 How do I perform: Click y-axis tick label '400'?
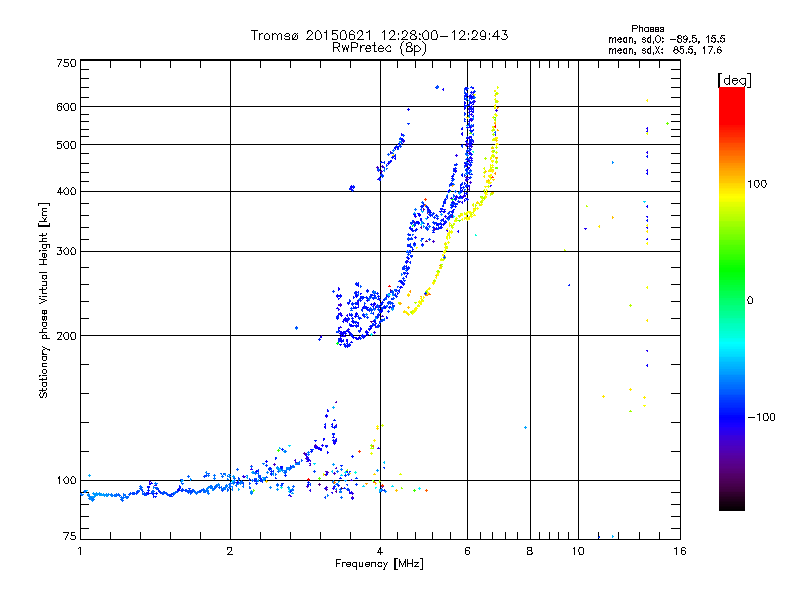point(66,192)
